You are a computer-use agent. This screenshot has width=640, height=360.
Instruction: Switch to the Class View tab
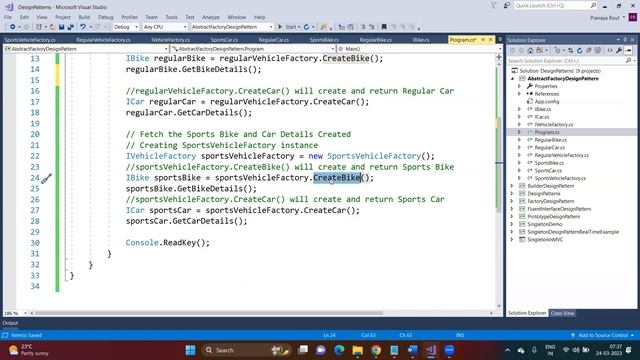[x=562, y=313]
